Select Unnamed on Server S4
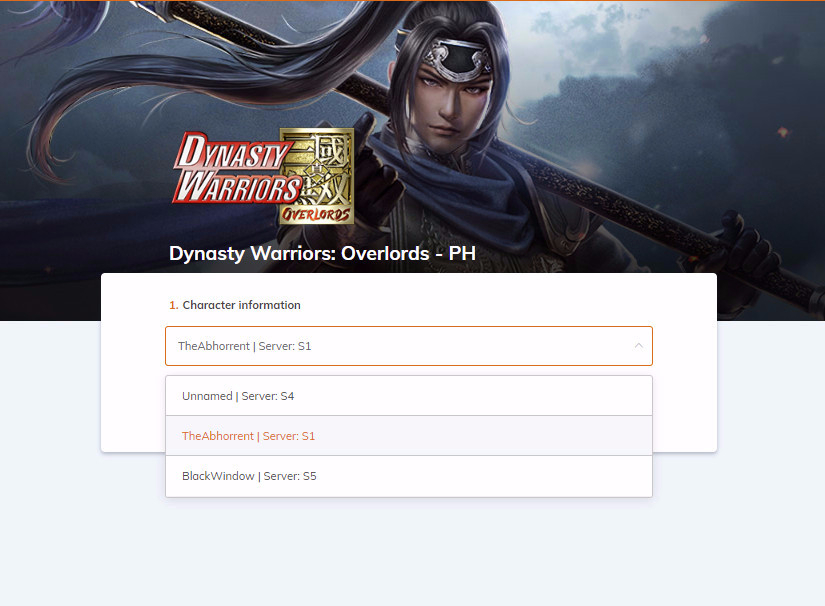 (x=409, y=396)
